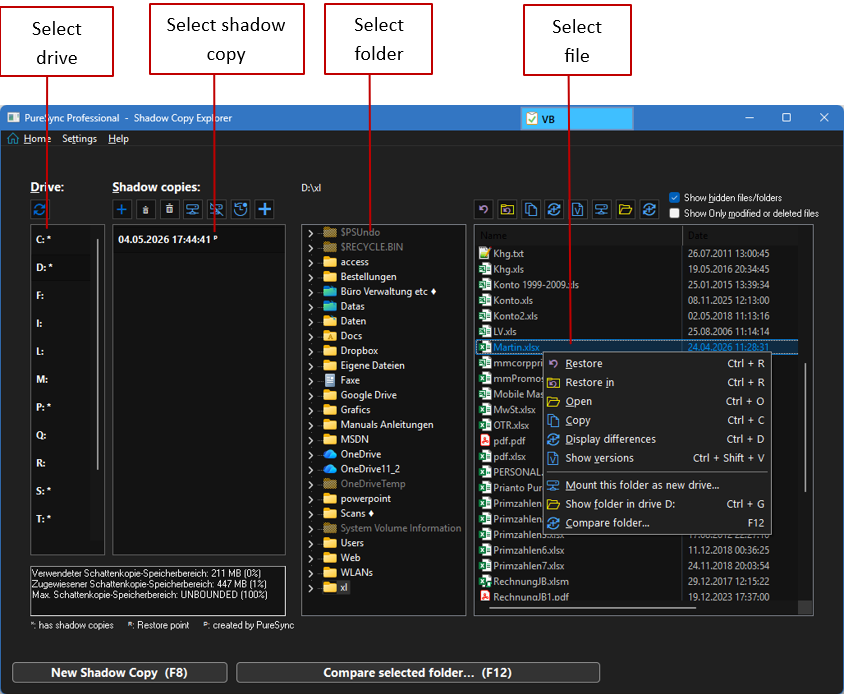Click the last sync icon right of the open-folder icon
The image size is (844, 694).
(649, 209)
